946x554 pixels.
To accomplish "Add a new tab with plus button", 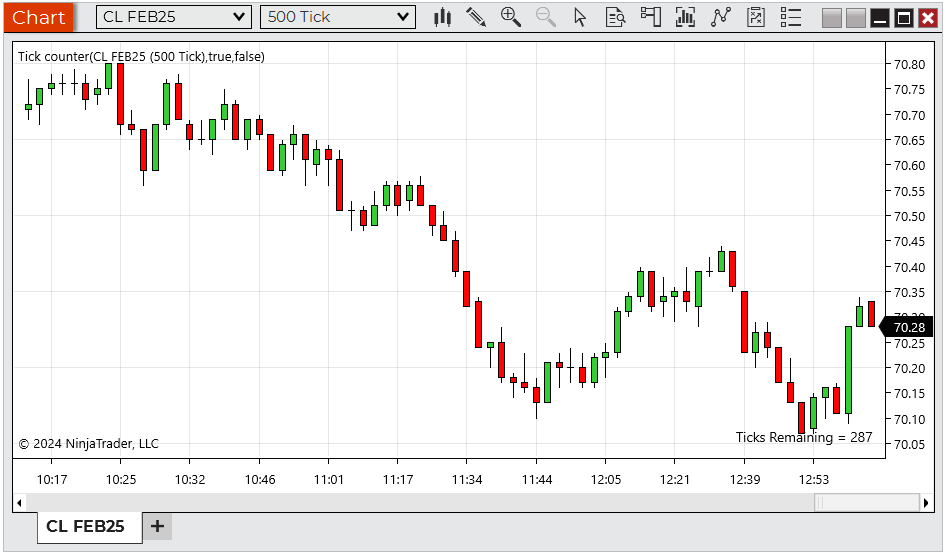I will click(157, 526).
